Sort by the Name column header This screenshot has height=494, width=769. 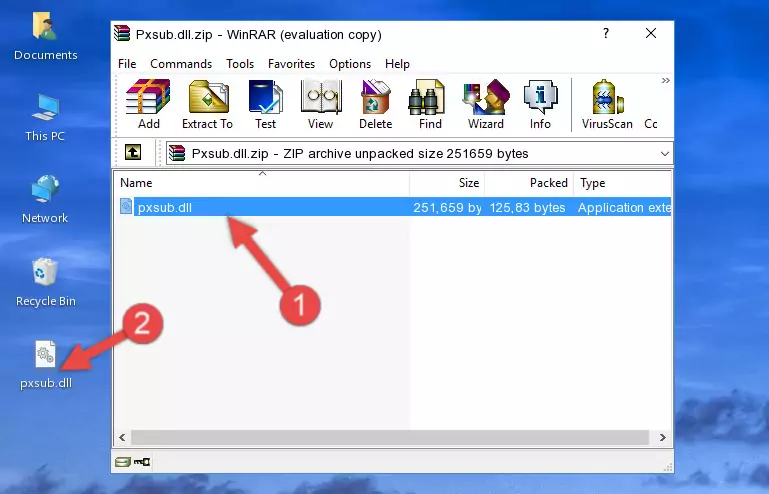pos(262,183)
